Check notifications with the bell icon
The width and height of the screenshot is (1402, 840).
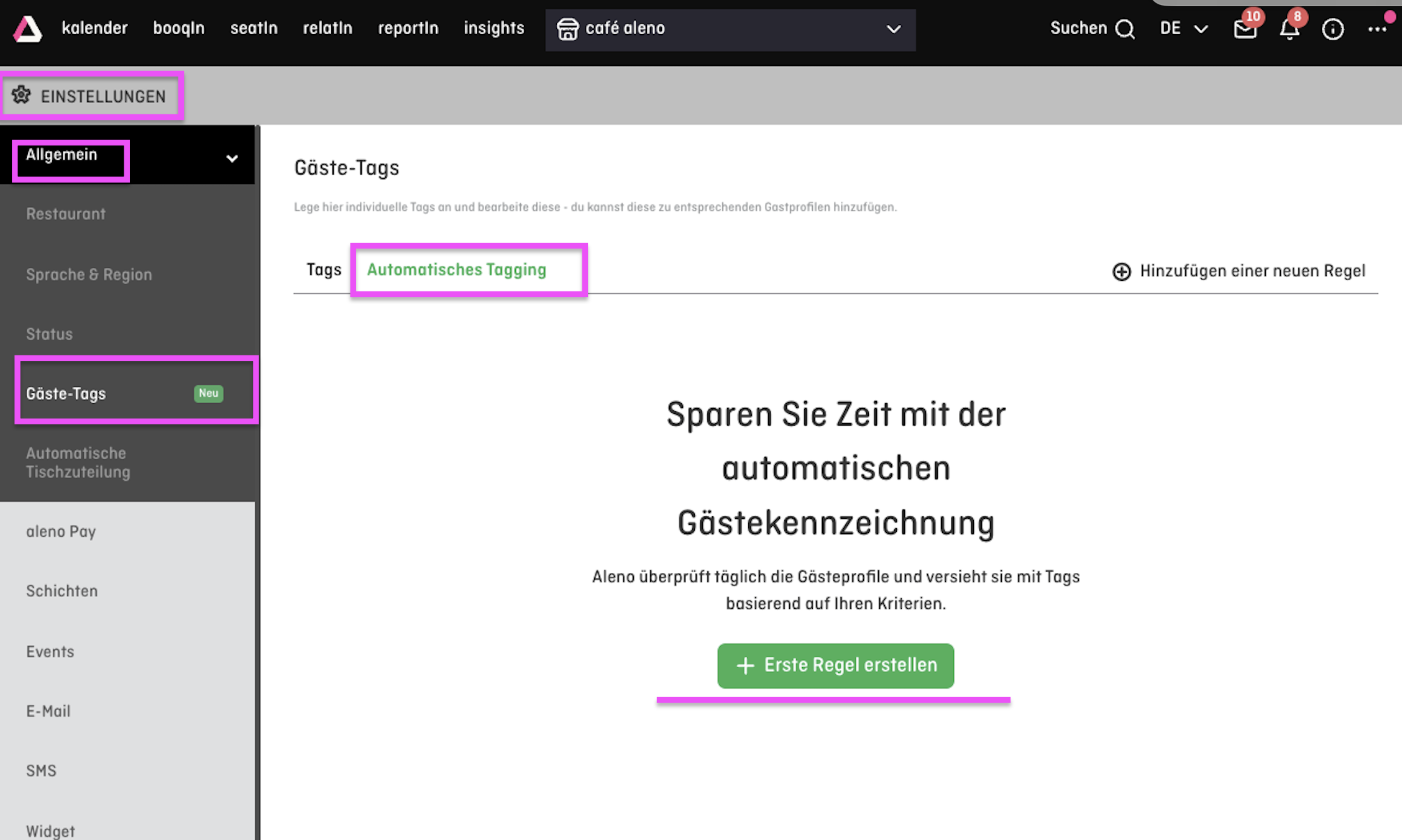pyautogui.click(x=1289, y=29)
